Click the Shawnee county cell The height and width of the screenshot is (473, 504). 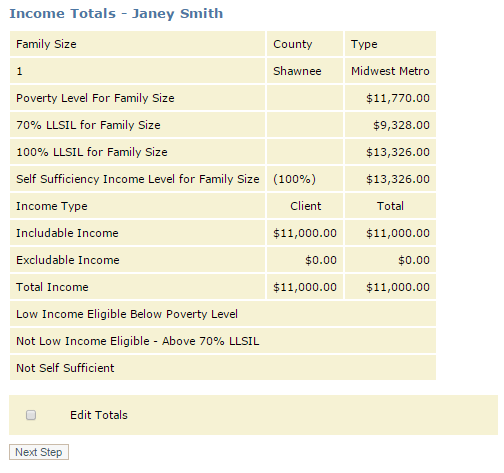click(x=305, y=71)
